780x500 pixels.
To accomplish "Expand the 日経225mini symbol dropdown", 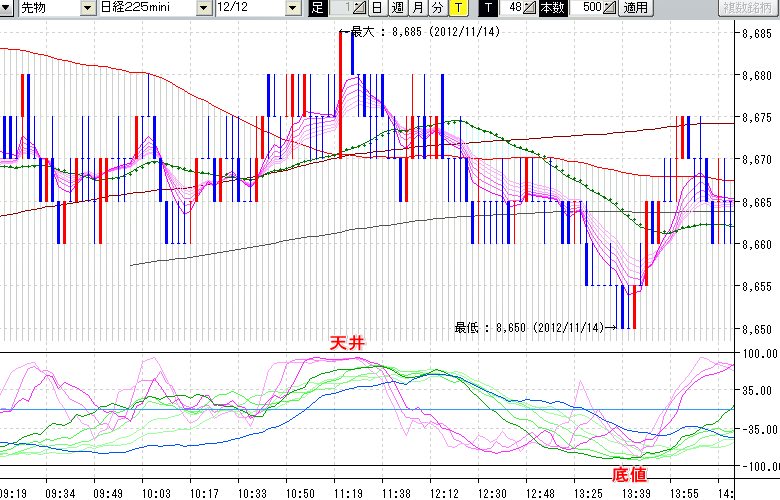I will 204,8.
